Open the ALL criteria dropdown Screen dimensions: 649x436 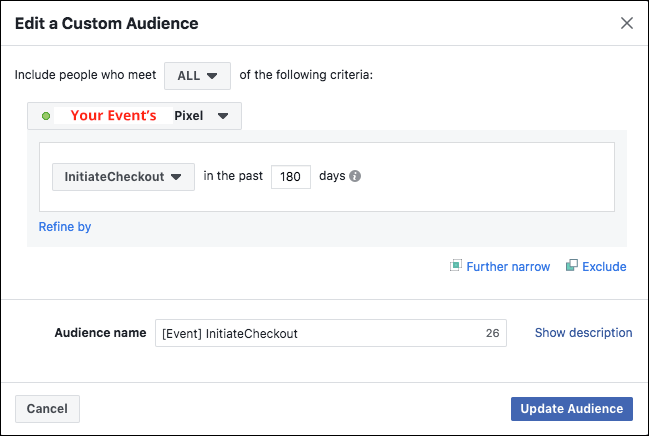197,76
